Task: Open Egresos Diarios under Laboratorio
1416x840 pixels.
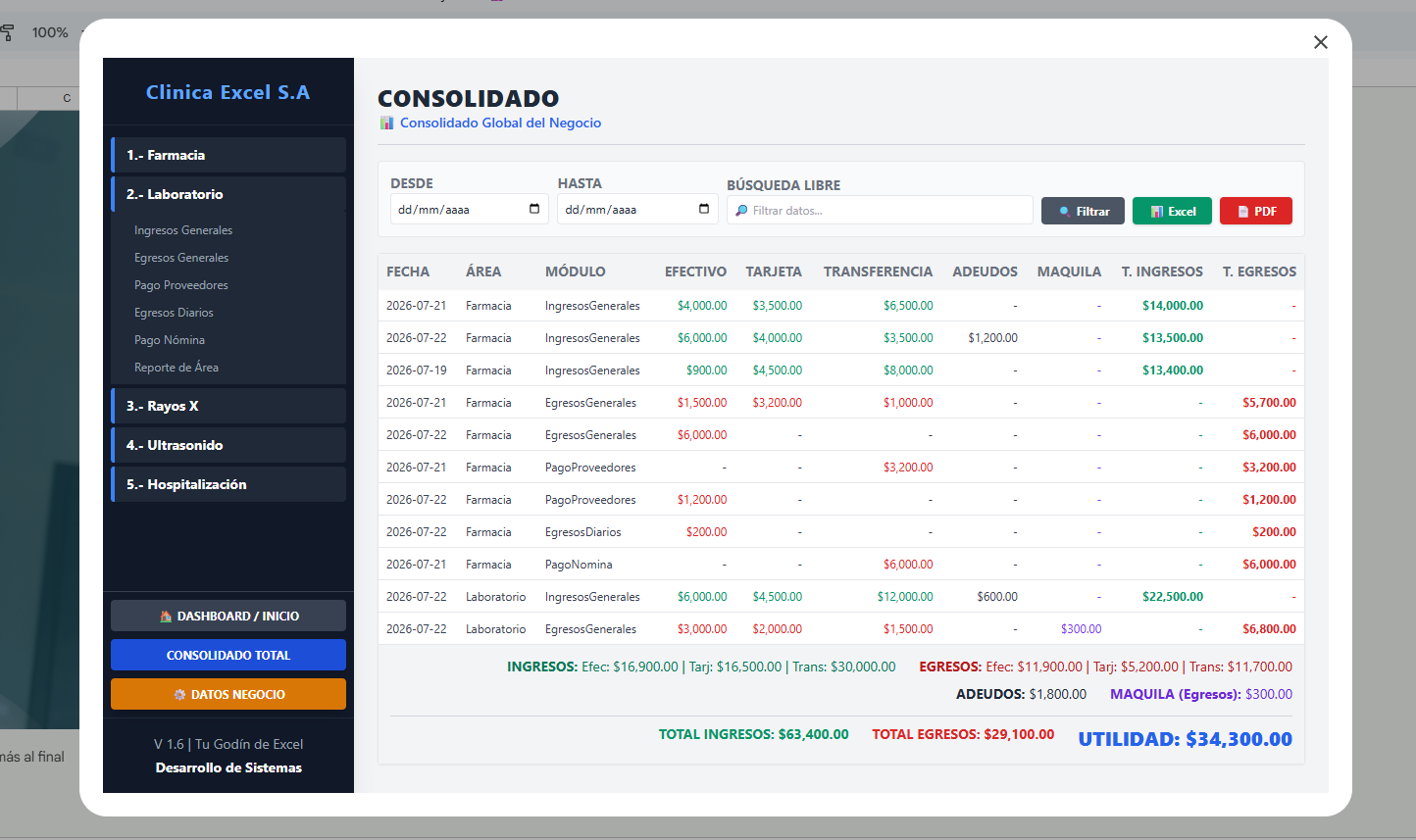Action: tap(174, 313)
